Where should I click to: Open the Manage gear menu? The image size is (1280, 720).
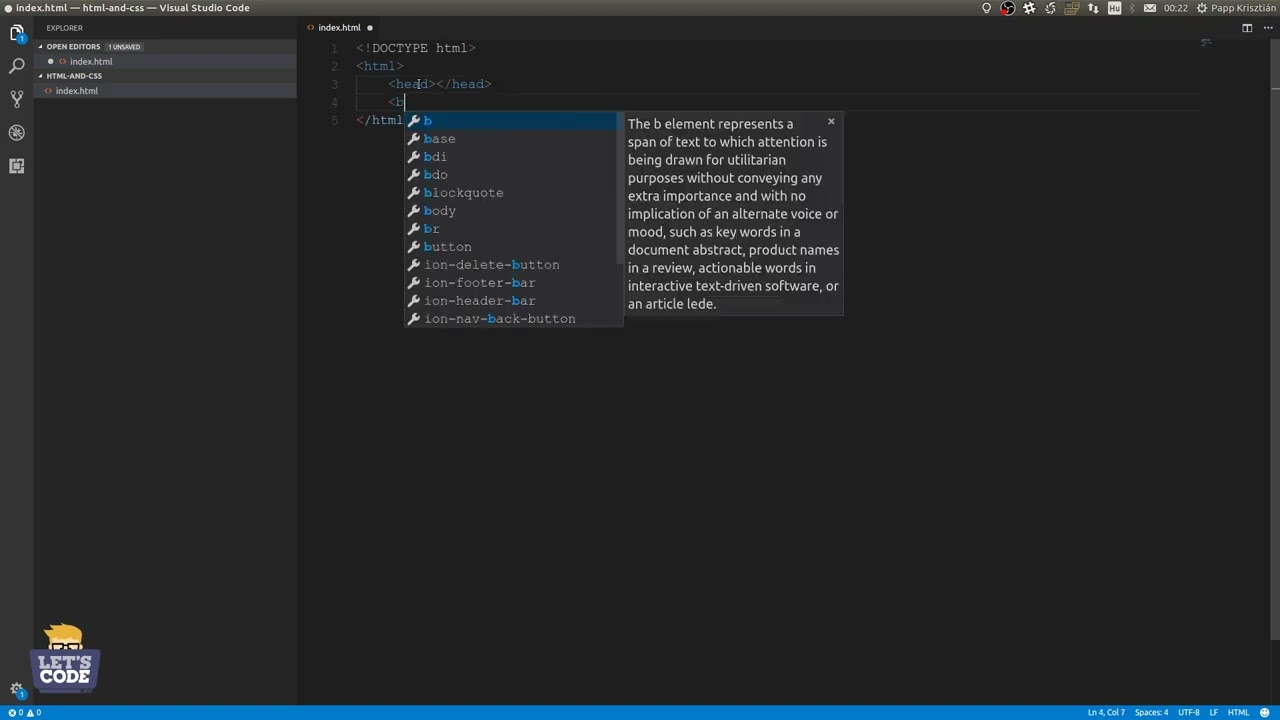(17, 691)
